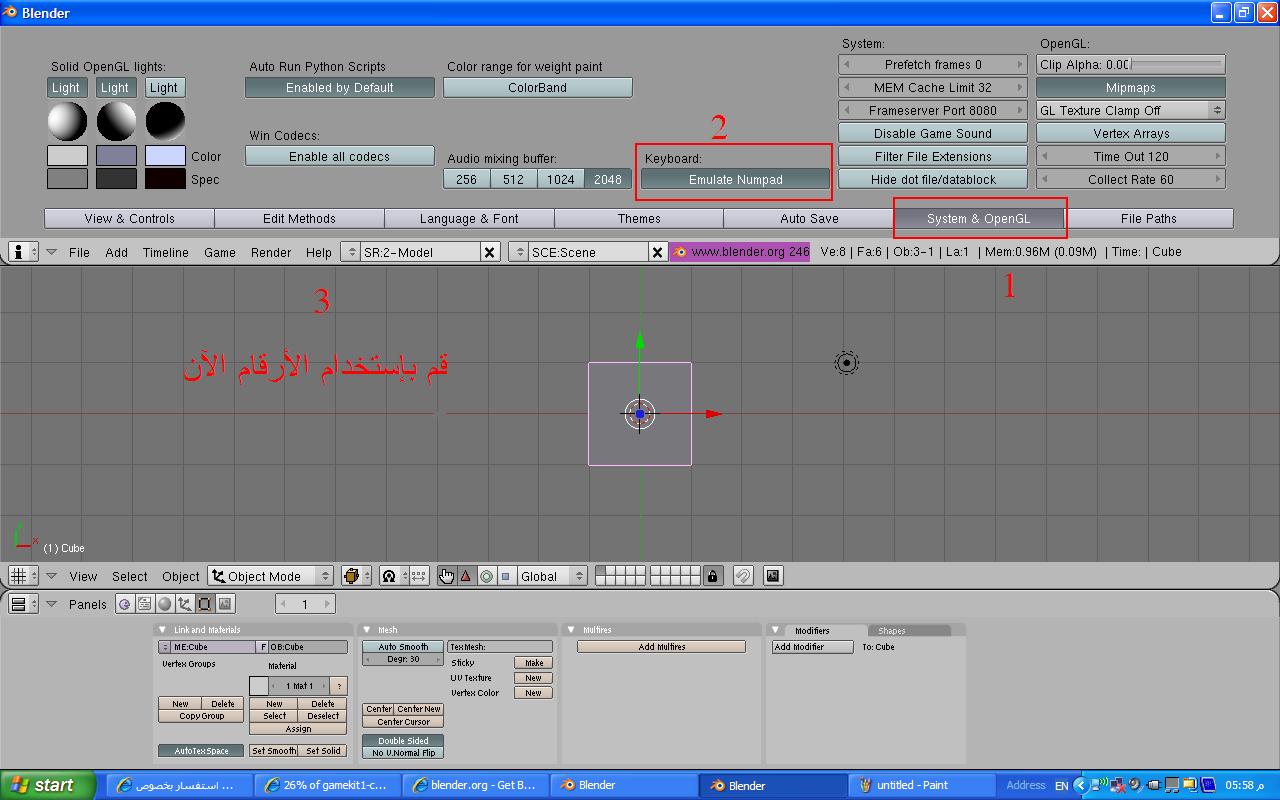Image resolution: width=1280 pixels, height=800 pixels.
Task: Toggle the move object centers only icon
Action: pos(418,576)
